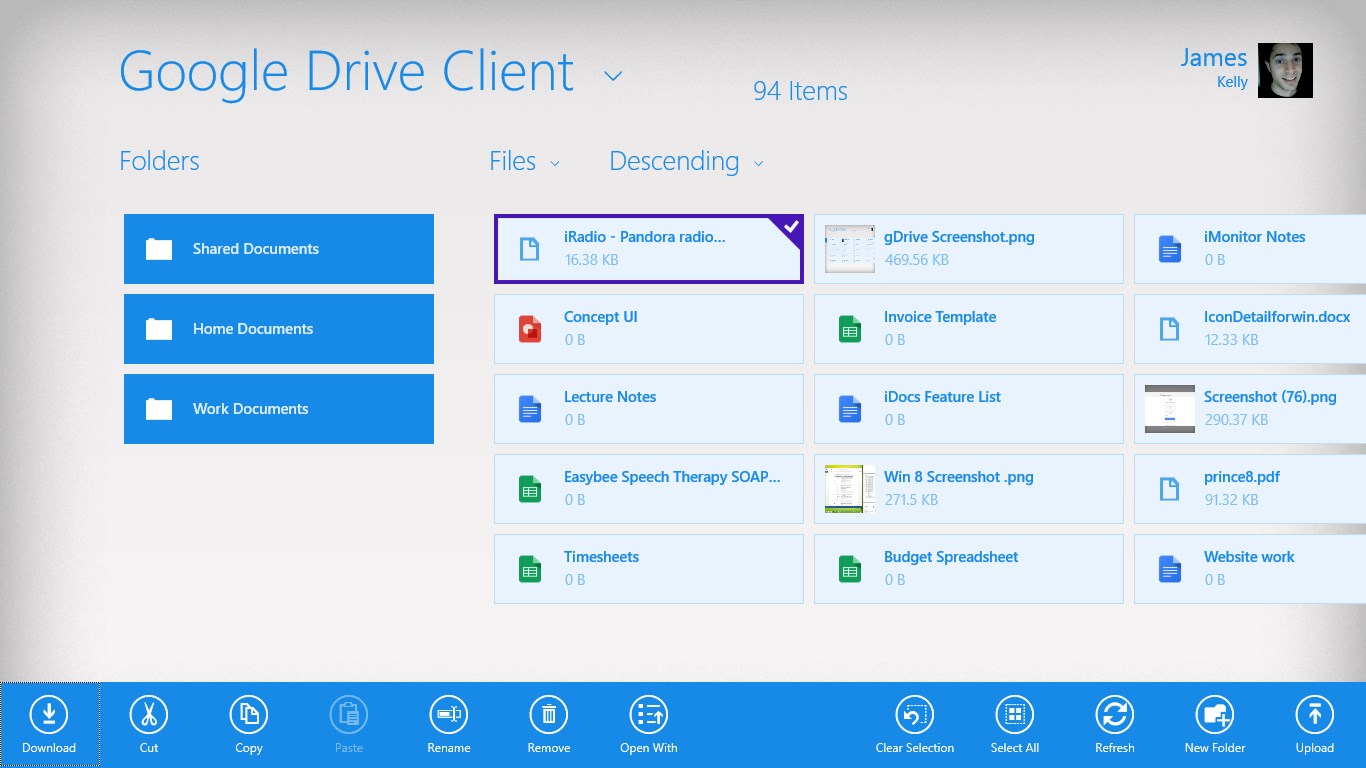This screenshot has width=1366, height=768.
Task: Click the 94 Items count label
Action: (800, 91)
